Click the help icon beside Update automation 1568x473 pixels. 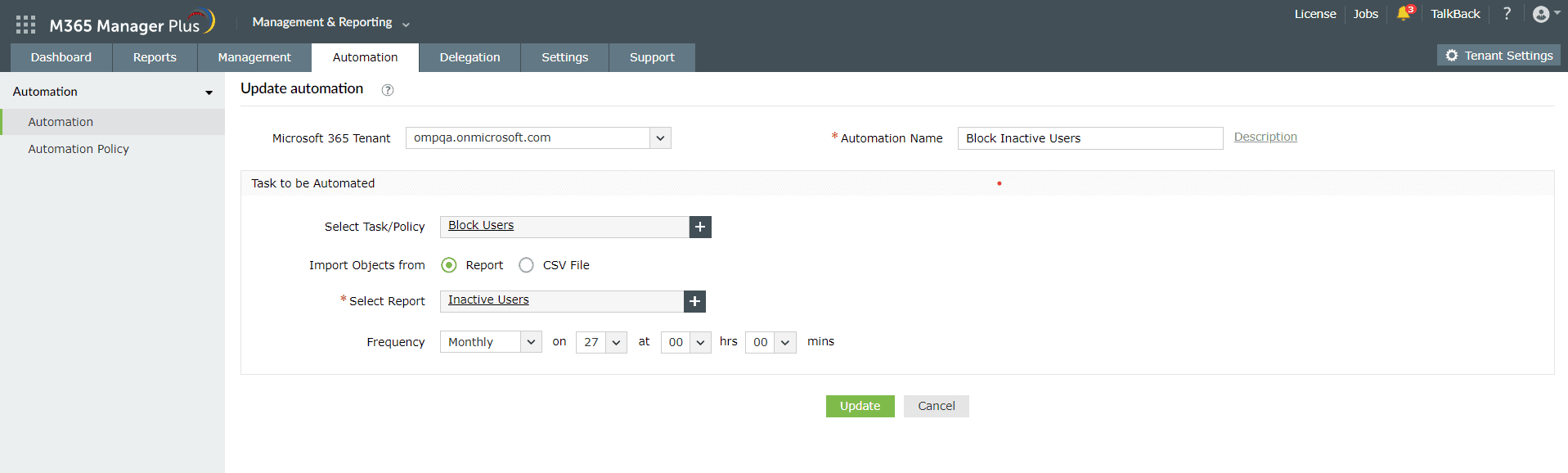[x=388, y=90]
